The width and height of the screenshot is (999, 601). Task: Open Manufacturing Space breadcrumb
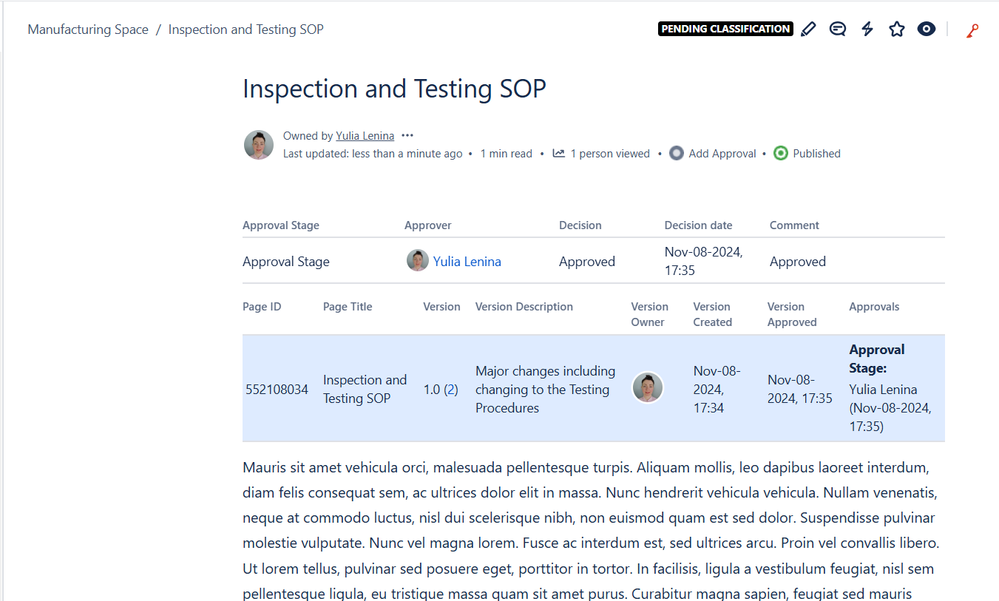tap(88, 29)
